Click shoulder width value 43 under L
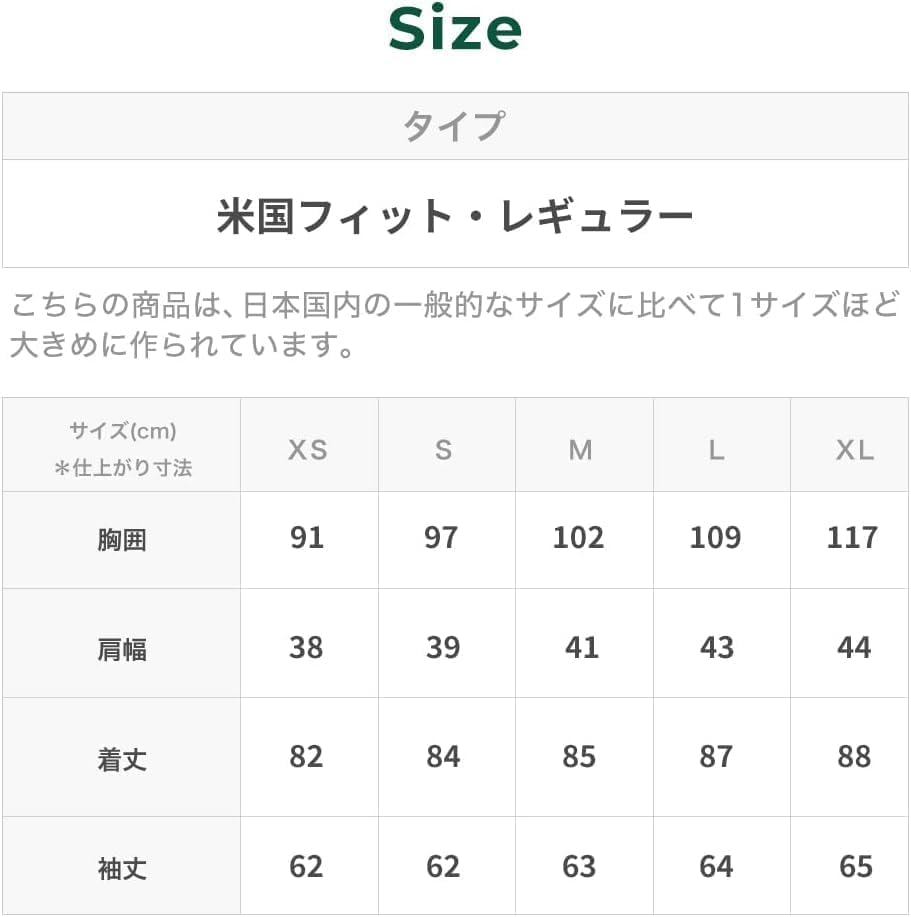Viewport: 911px width, 917px height. (717, 648)
